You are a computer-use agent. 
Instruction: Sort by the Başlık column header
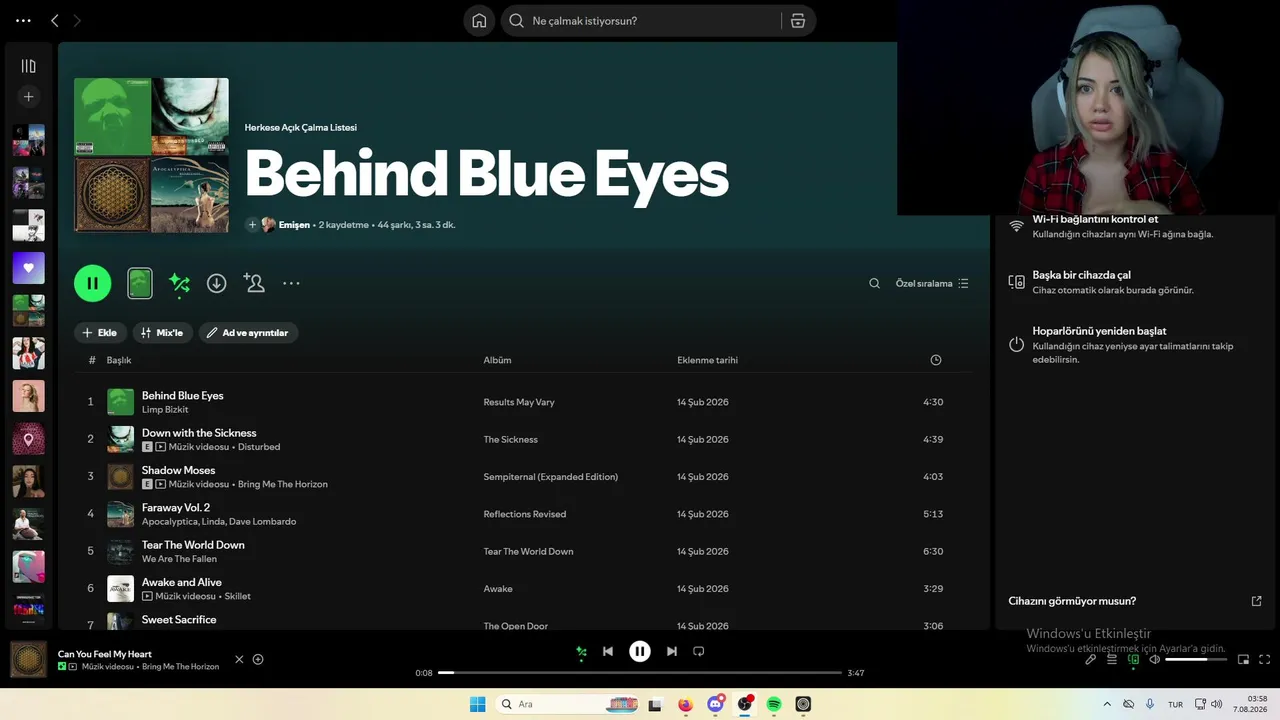(119, 360)
